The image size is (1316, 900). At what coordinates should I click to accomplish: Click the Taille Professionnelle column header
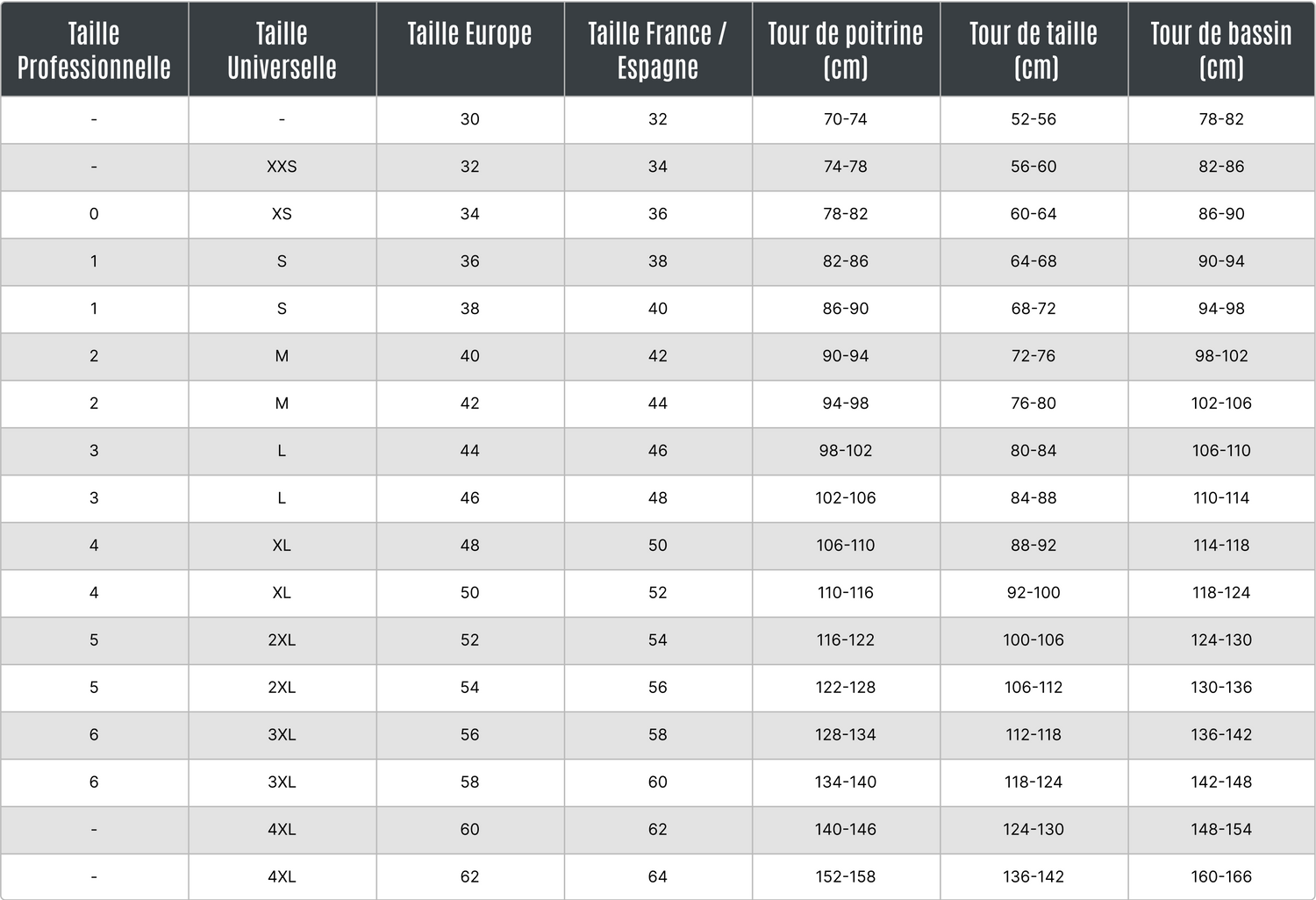click(94, 50)
